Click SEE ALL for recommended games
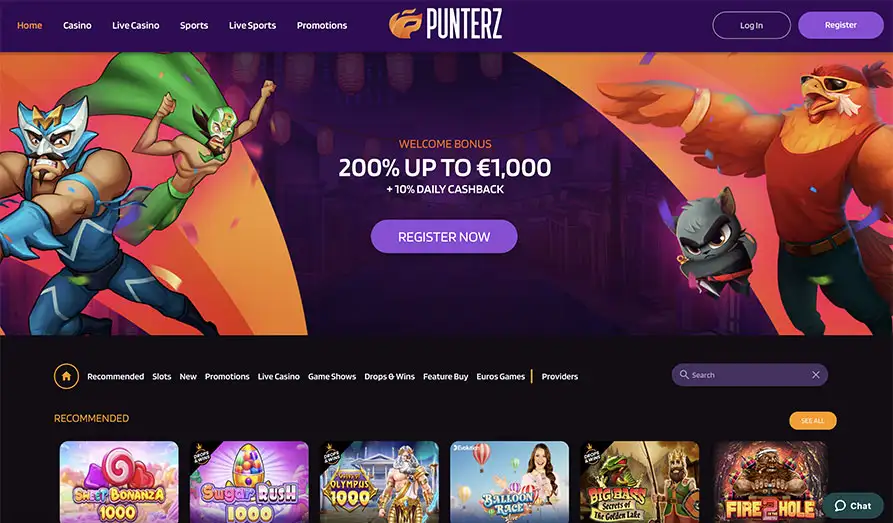This screenshot has width=893, height=523. [x=813, y=420]
